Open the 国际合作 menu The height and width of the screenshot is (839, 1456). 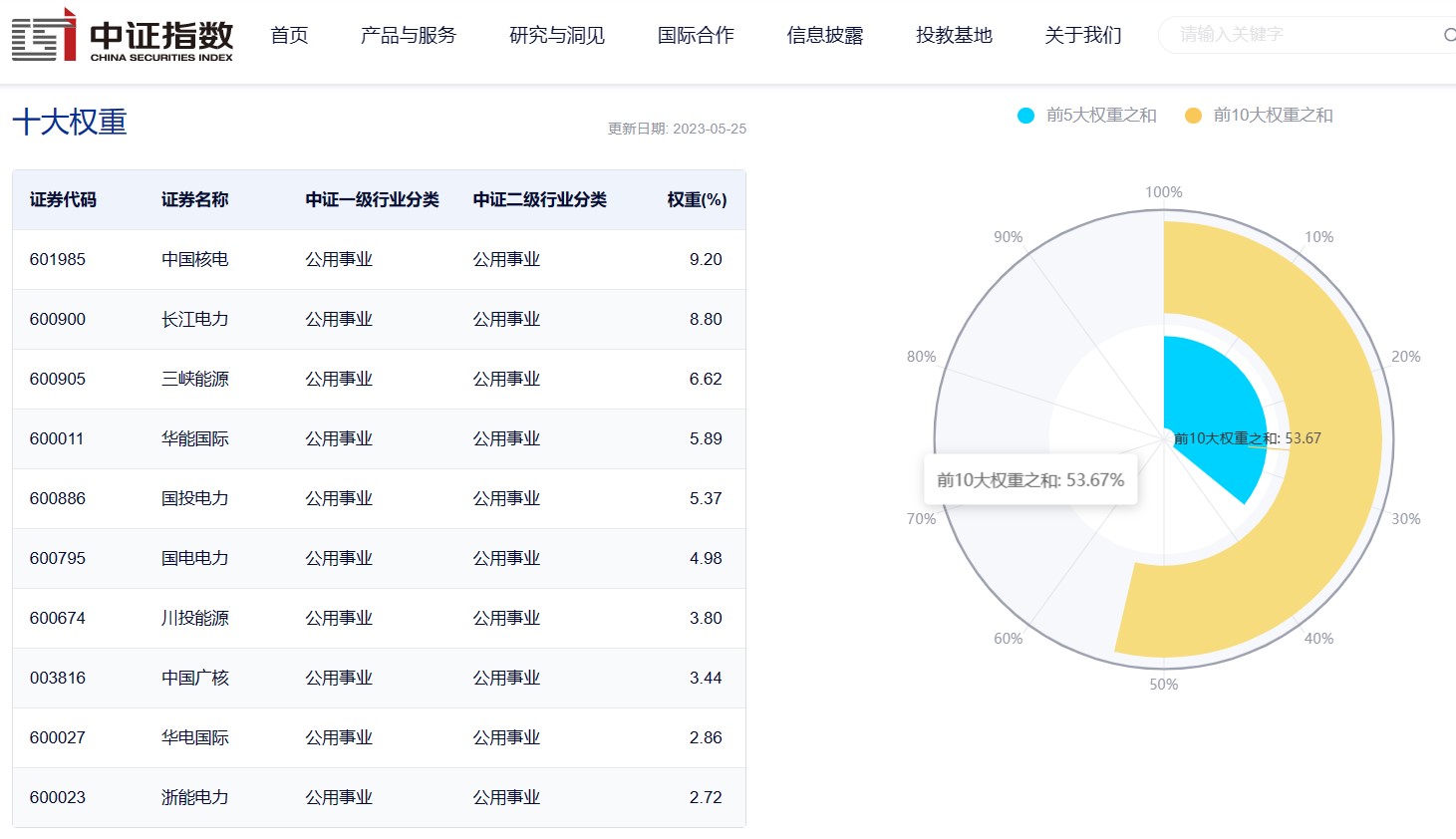click(x=696, y=36)
